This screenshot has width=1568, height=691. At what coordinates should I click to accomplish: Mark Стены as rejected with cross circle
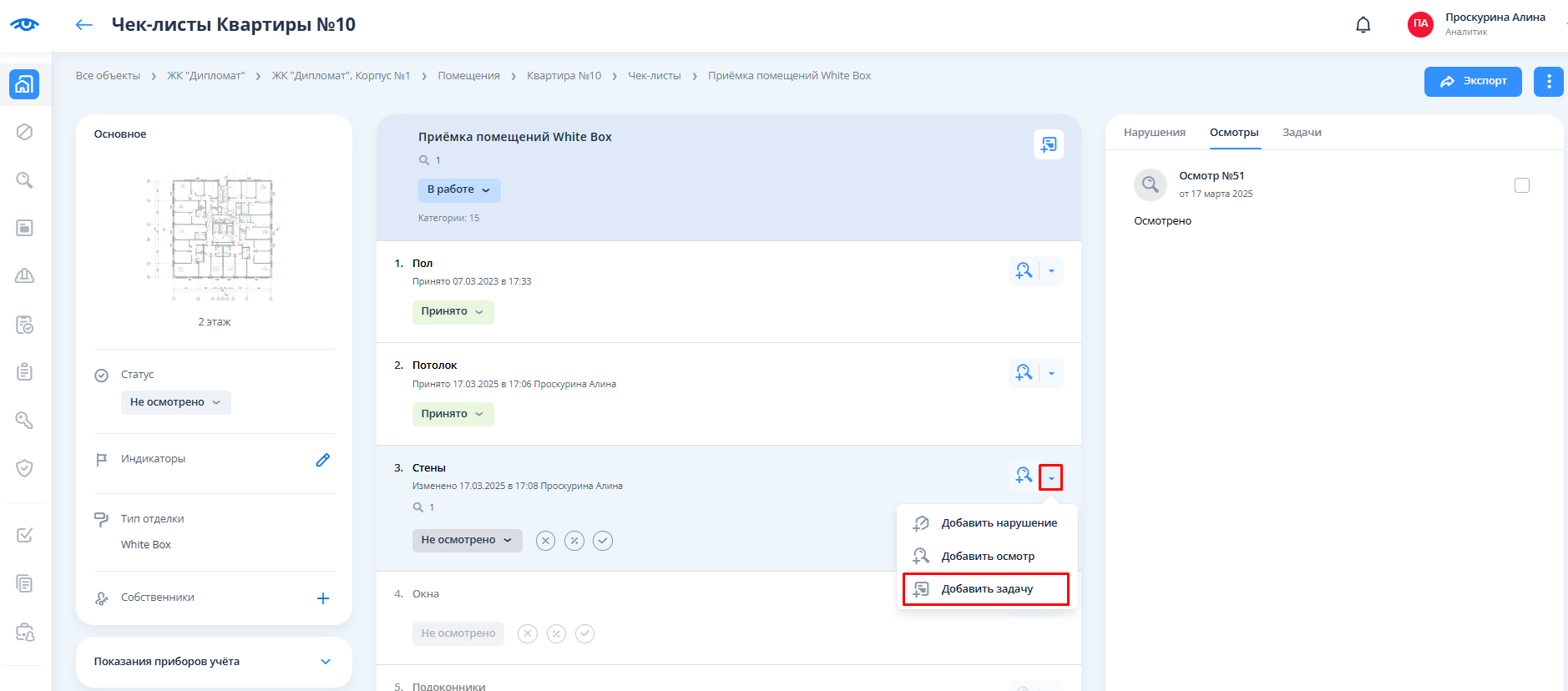coord(545,541)
